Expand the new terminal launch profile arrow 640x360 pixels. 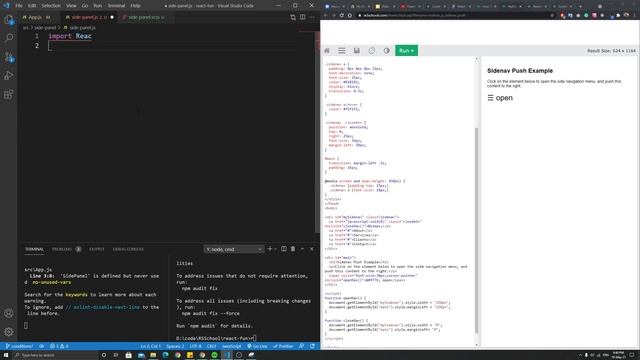[275, 249]
